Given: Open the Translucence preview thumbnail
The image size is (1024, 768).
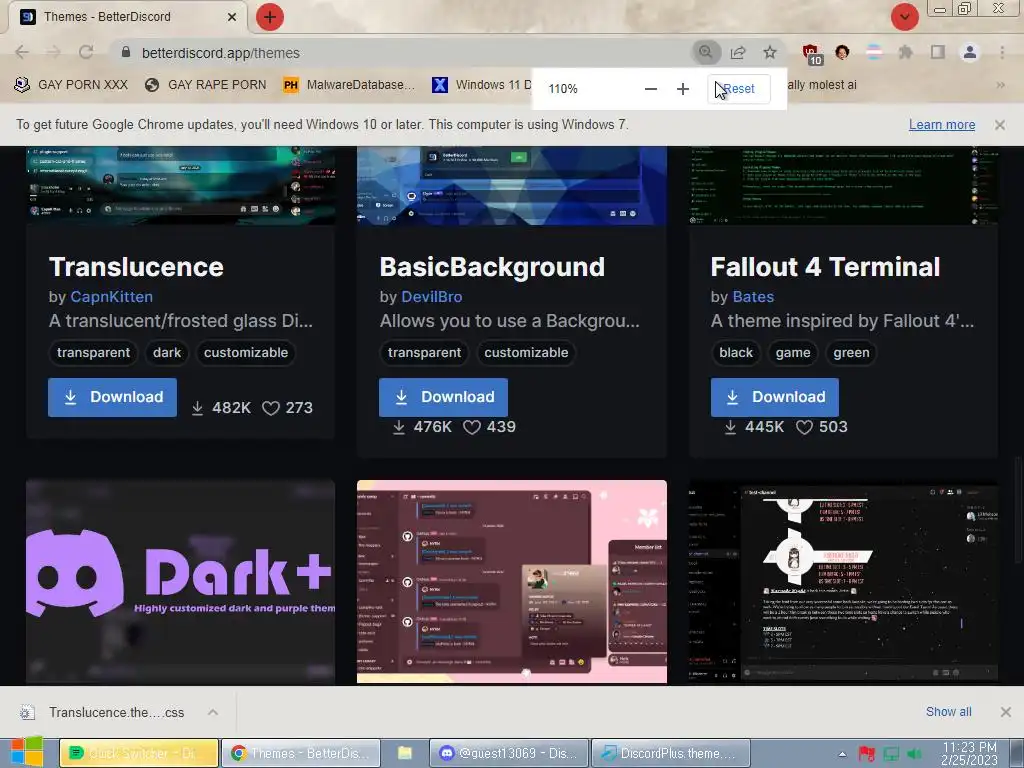Looking at the screenshot, I should click(x=180, y=185).
